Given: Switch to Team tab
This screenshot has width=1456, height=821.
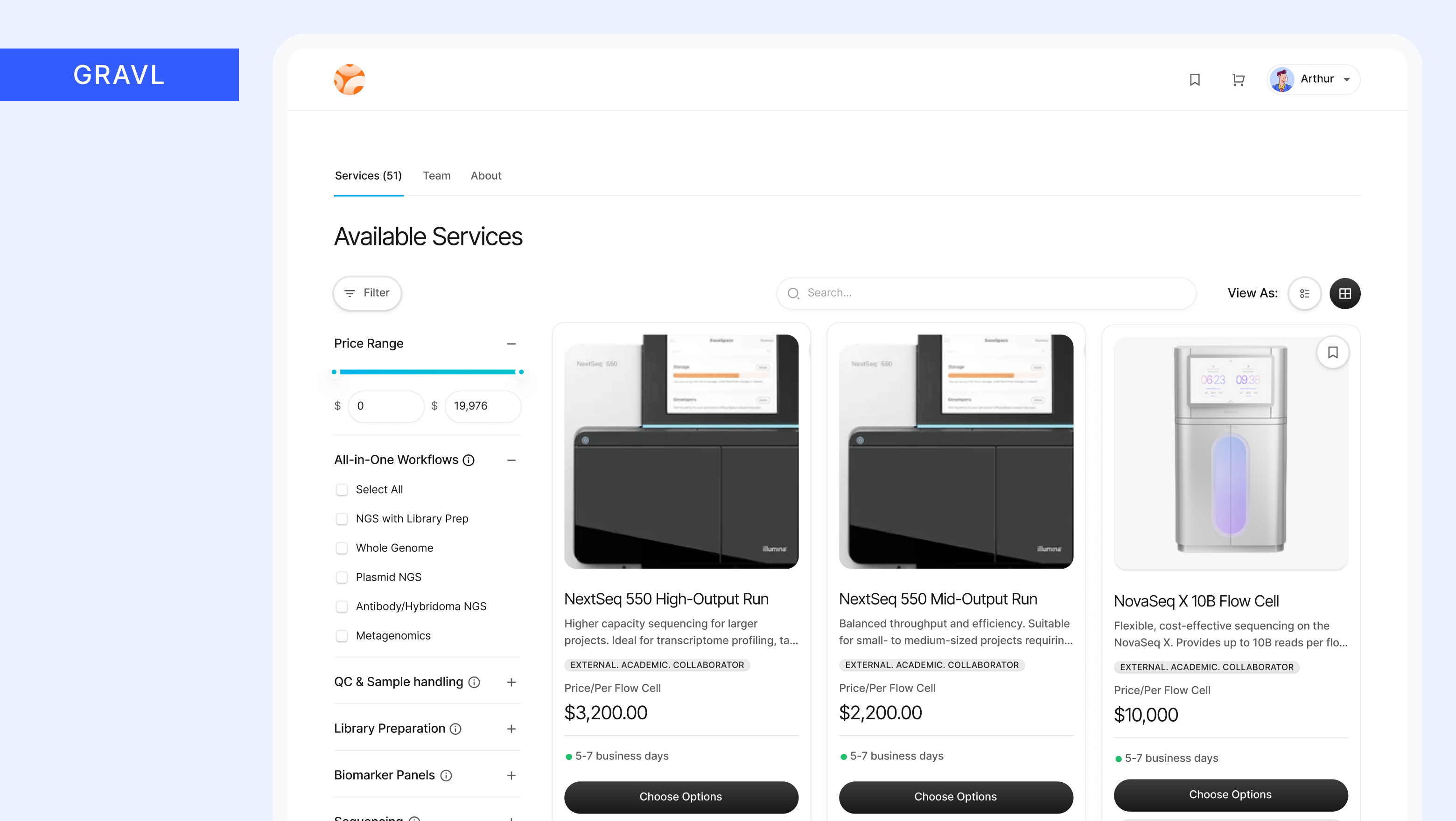Looking at the screenshot, I should click(436, 176).
